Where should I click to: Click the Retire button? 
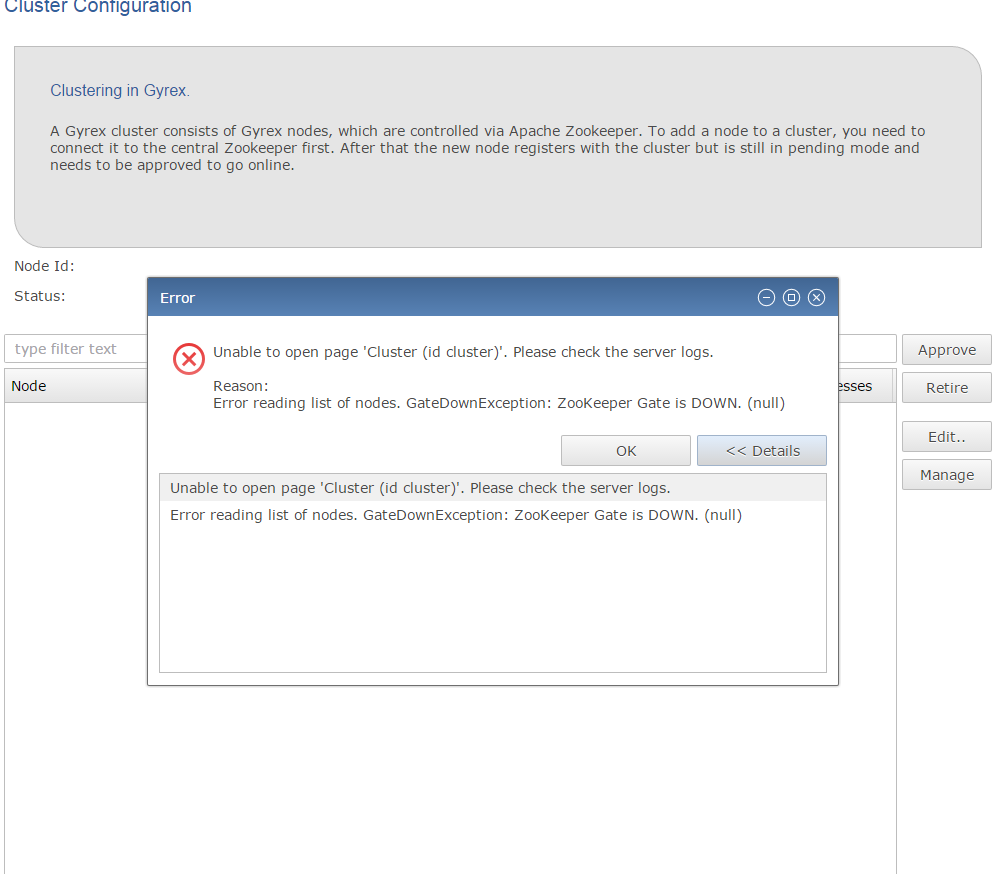[x=947, y=388]
